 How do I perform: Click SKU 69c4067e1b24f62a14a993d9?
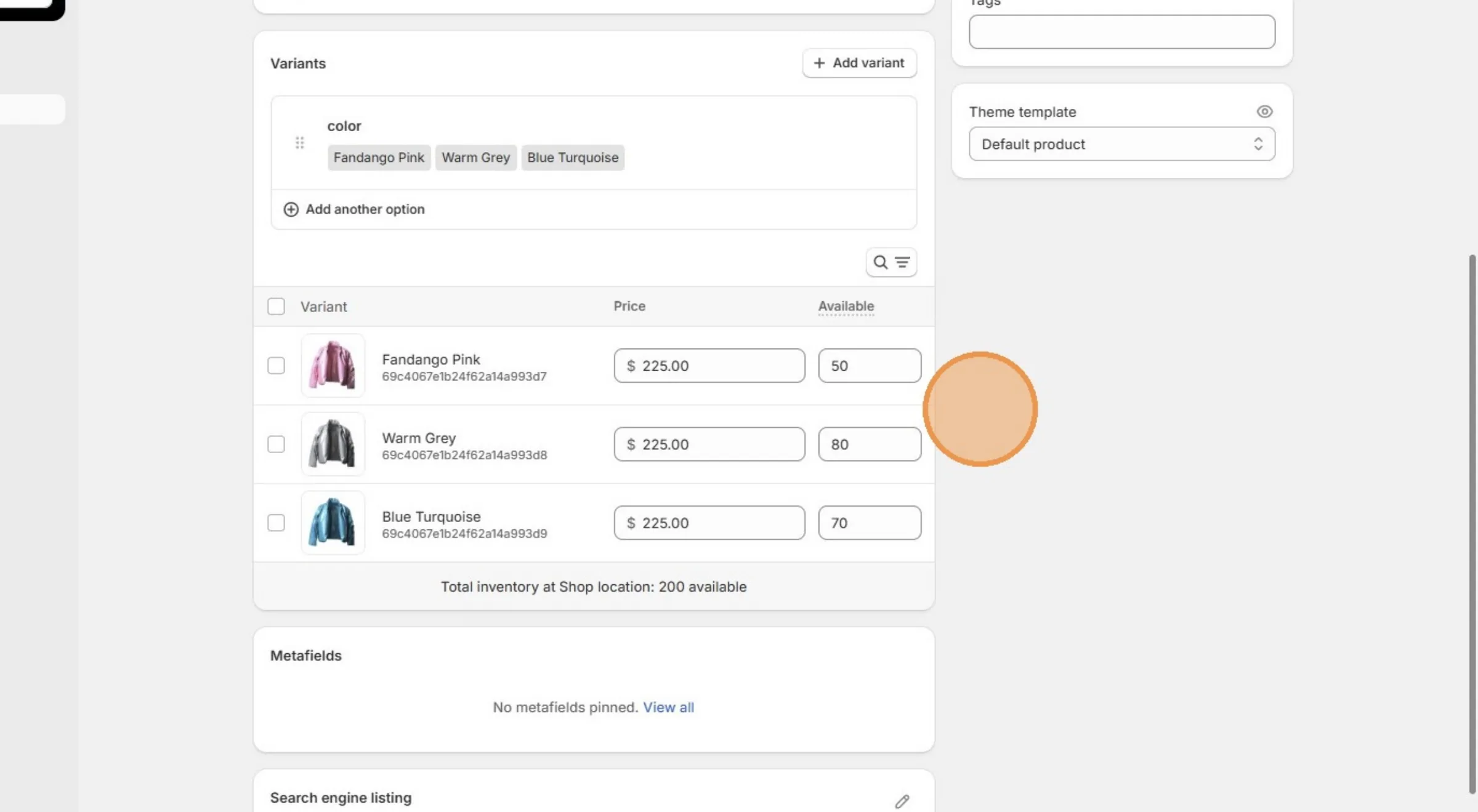pyautogui.click(x=464, y=534)
